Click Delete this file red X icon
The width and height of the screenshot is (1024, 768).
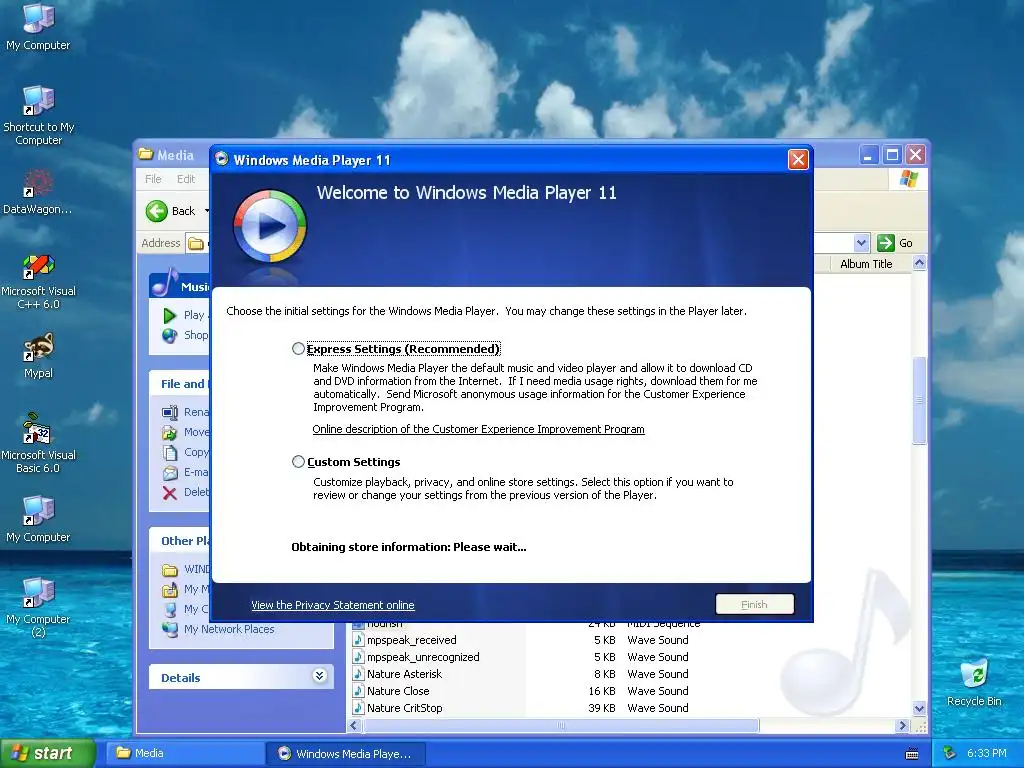(170, 492)
